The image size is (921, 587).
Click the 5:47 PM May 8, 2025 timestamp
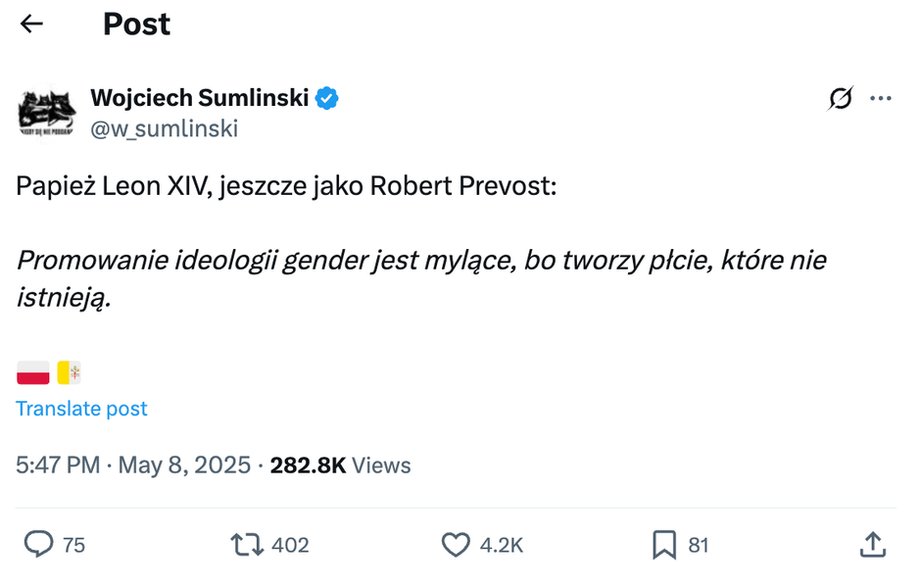click(x=133, y=465)
